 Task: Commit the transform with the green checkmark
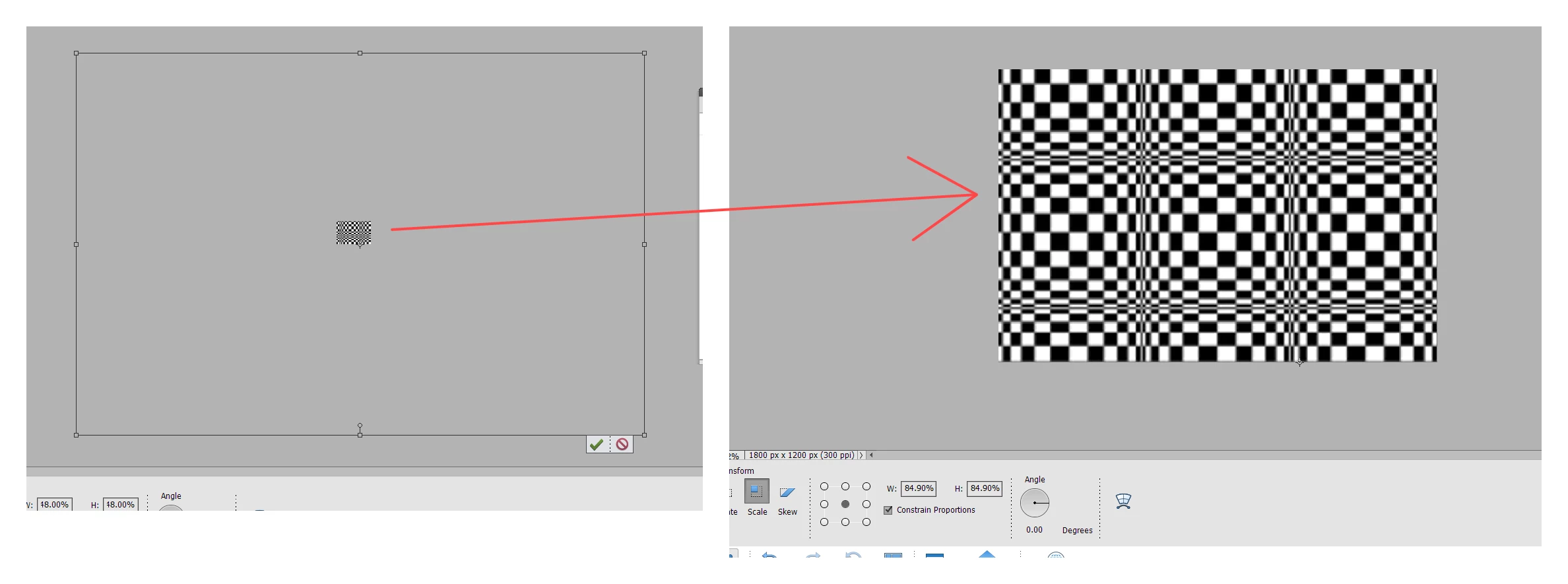[597, 445]
